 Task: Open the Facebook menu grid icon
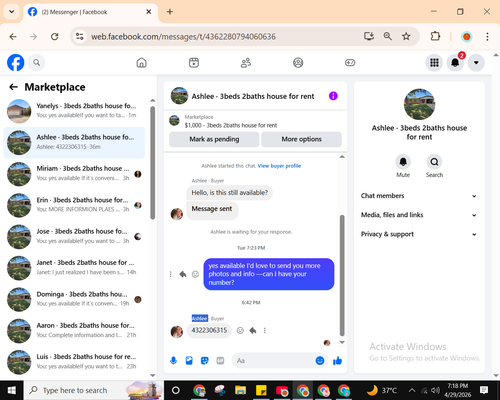tap(434, 62)
